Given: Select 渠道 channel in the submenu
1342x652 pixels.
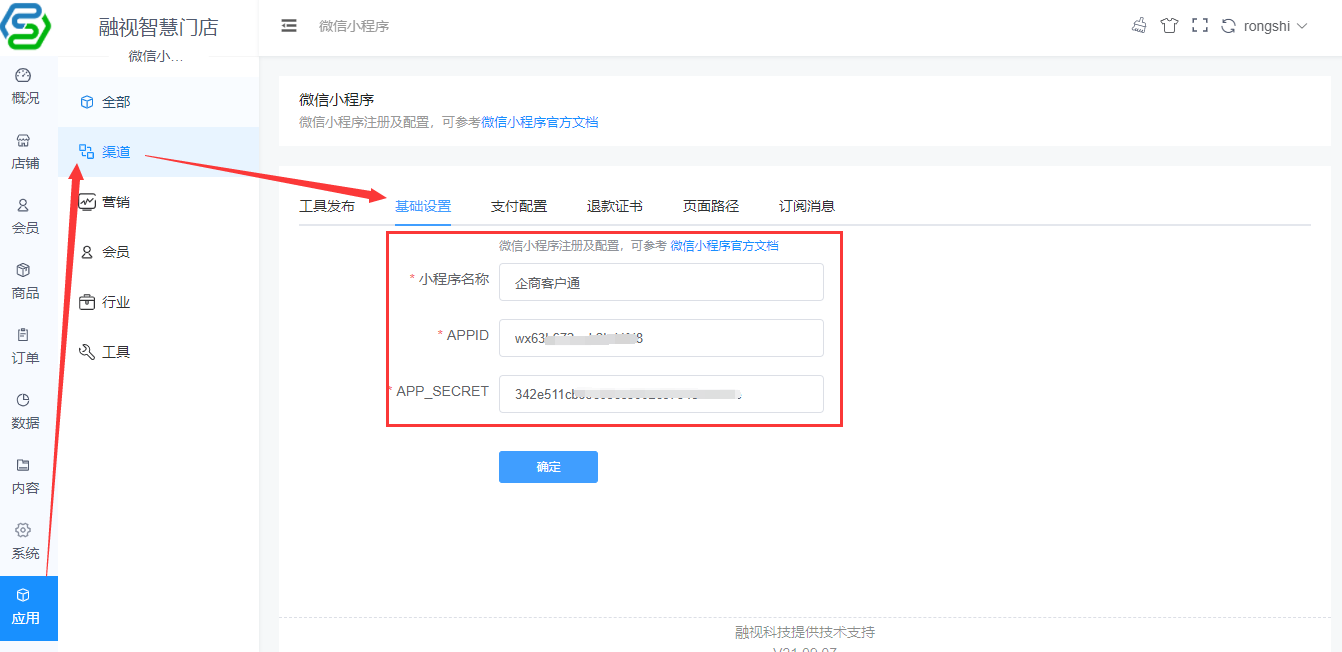Looking at the screenshot, I should (x=158, y=152).
